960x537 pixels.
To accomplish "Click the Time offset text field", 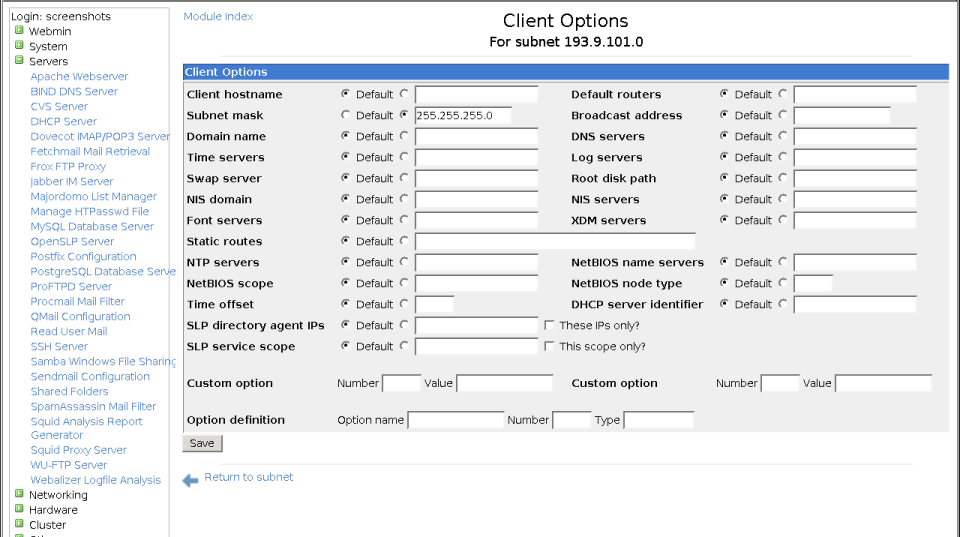I will (434, 304).
